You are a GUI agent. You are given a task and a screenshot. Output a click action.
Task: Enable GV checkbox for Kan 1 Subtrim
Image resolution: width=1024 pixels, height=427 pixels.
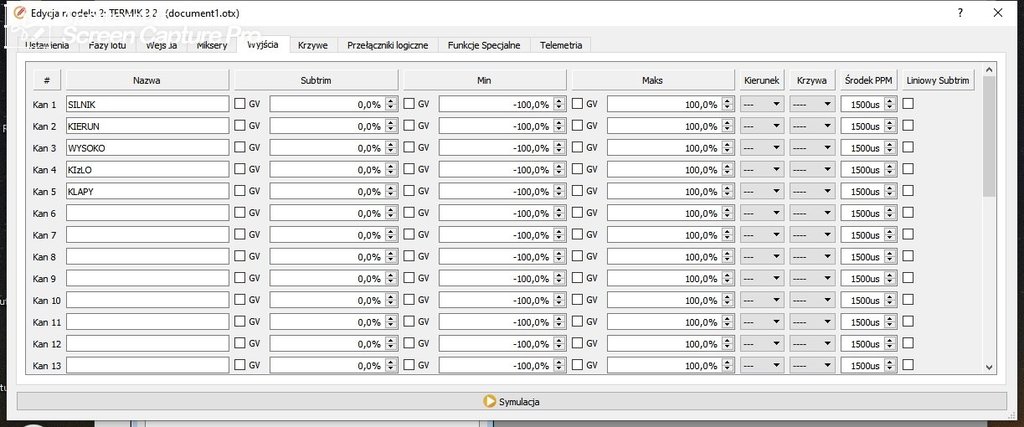pyautogui.click(x=240, y=104)
